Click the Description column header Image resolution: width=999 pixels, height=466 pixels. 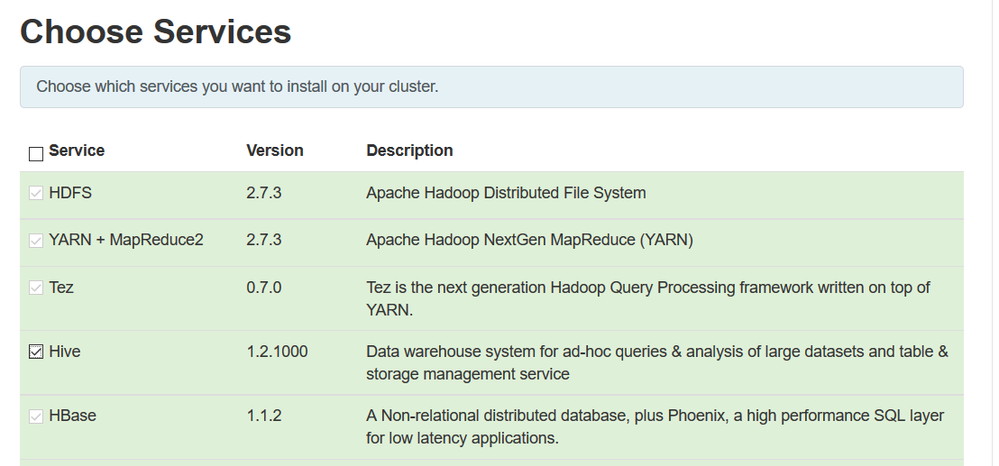409,151
